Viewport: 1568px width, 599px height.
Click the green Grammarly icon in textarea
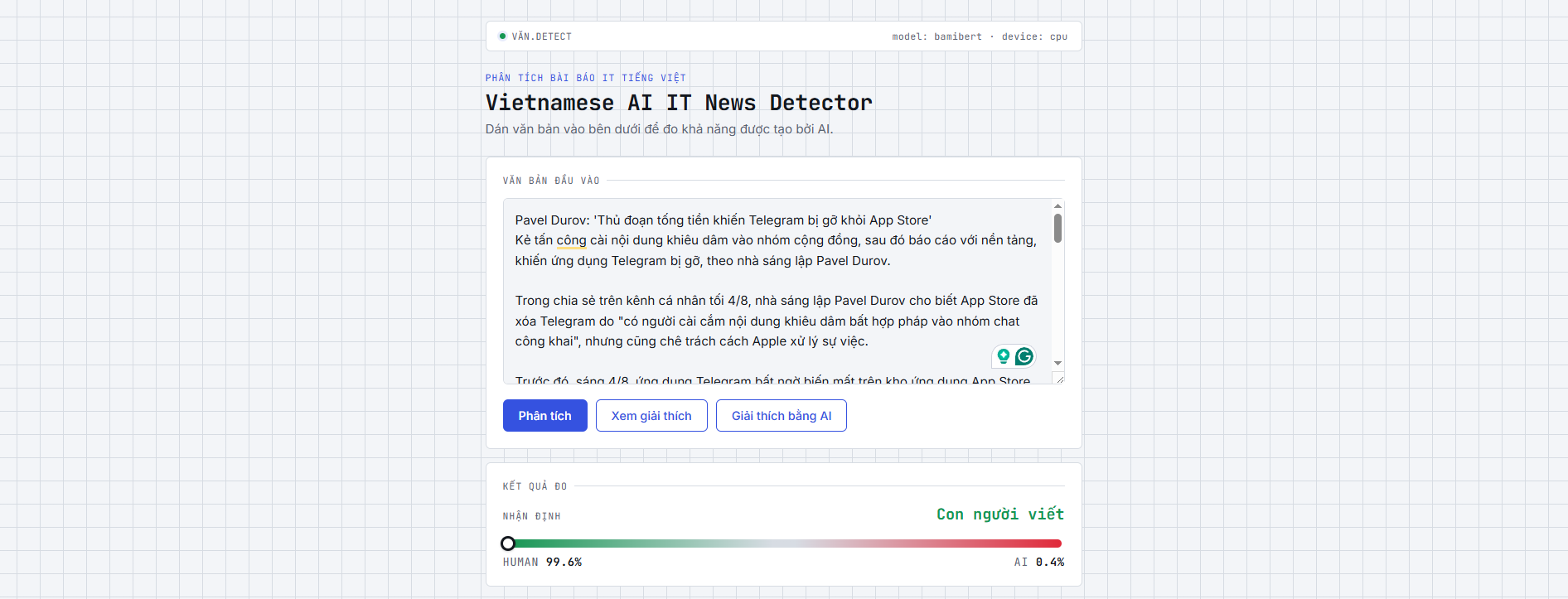pyautogui.click(x=1024, y=356)
